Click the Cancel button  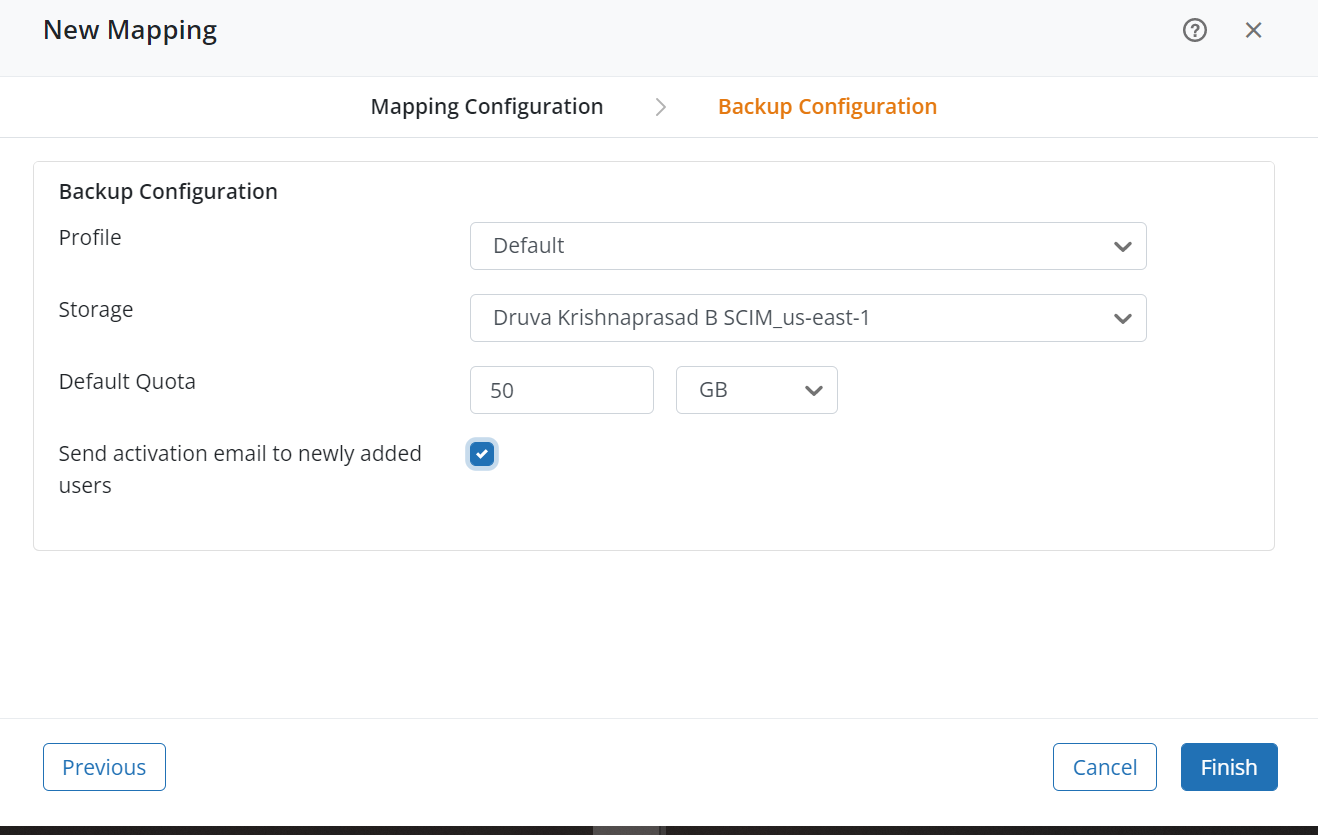click(1104, 767)
